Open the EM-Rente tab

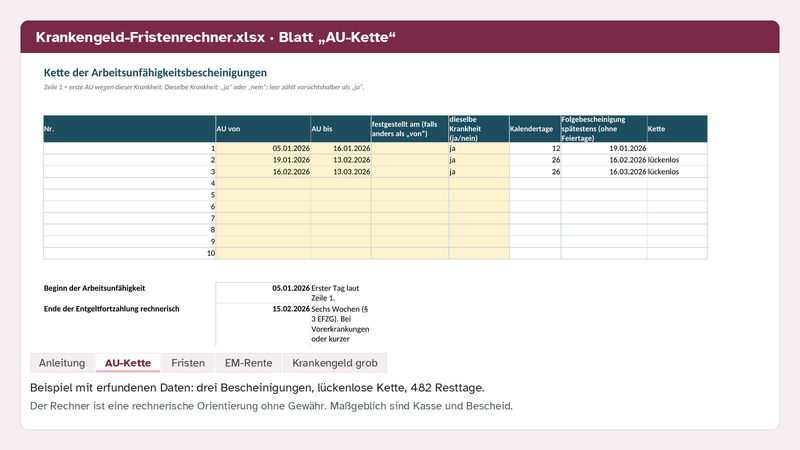coord(248,363)
